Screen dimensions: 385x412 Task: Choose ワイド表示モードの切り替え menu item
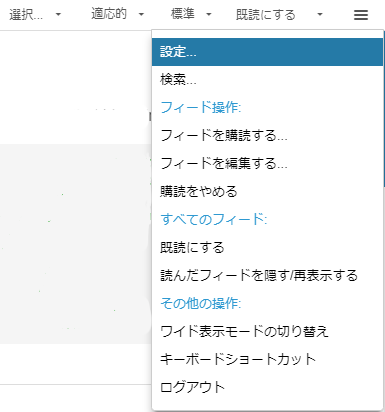(x=267, y=332)
